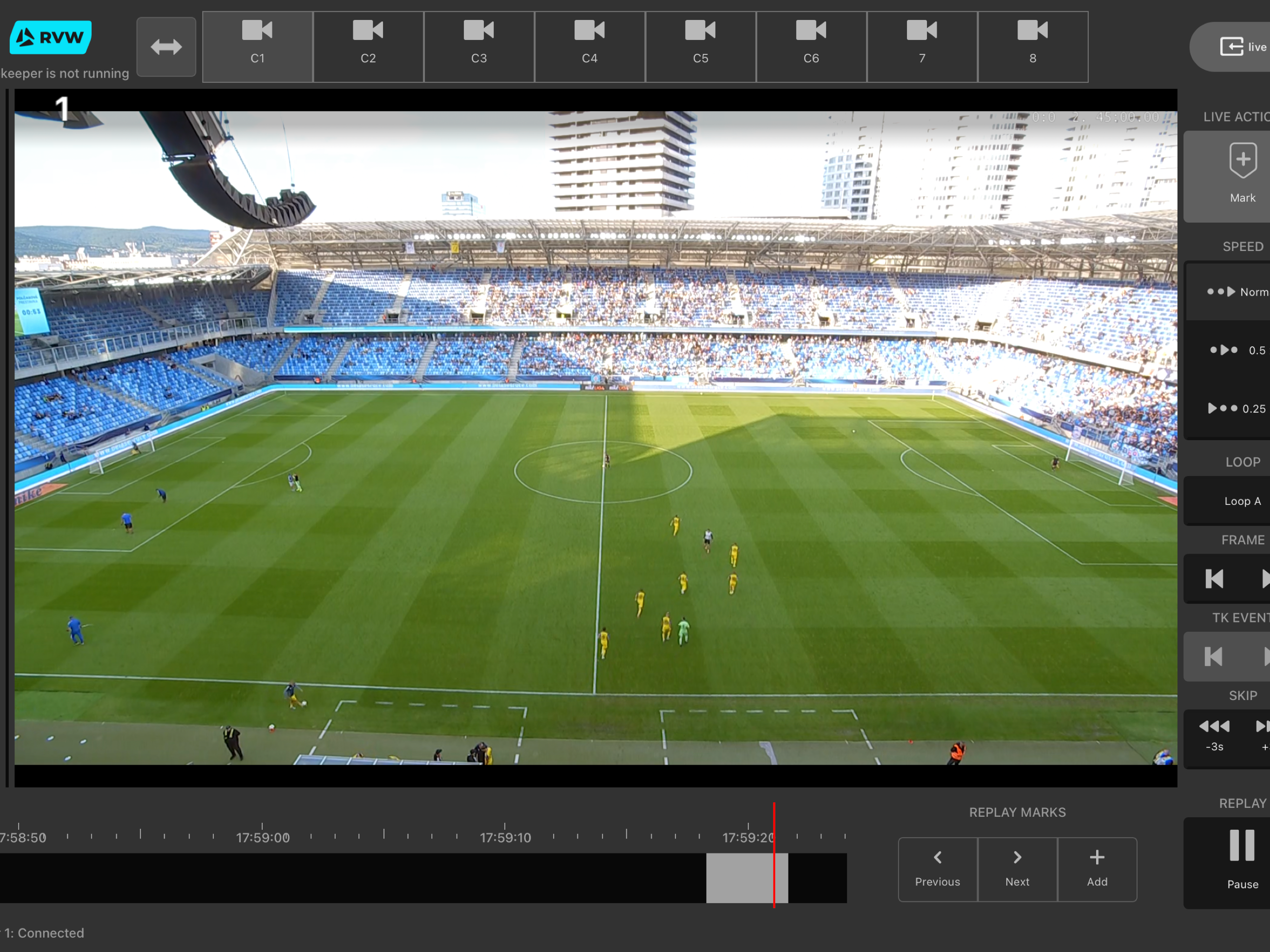Click the video timecode overlay 45:00.00

tap(1127, 118)
